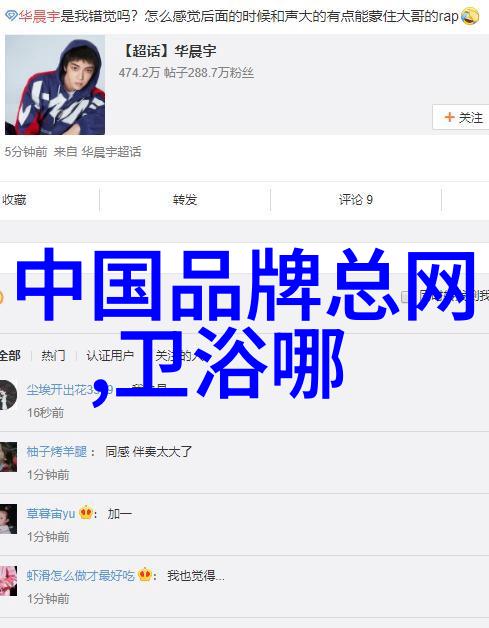Open the avatar of 柚子烤羊腿
Image resolution: width=489 pixels, height=628 pixels.
click(x=8, y=457)
